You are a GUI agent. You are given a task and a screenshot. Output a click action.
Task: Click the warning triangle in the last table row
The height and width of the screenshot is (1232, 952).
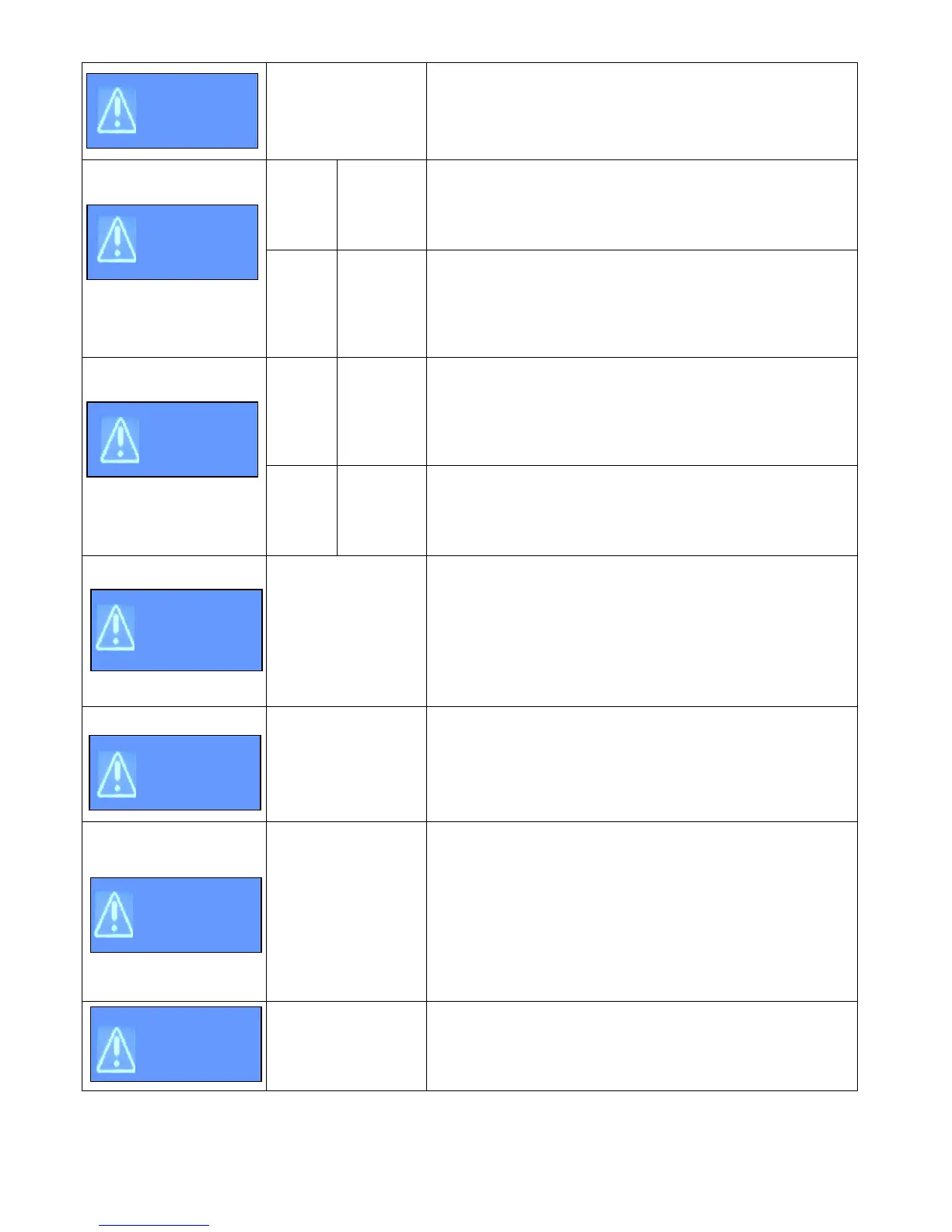pyautogui.click(x=116, y=1049)
